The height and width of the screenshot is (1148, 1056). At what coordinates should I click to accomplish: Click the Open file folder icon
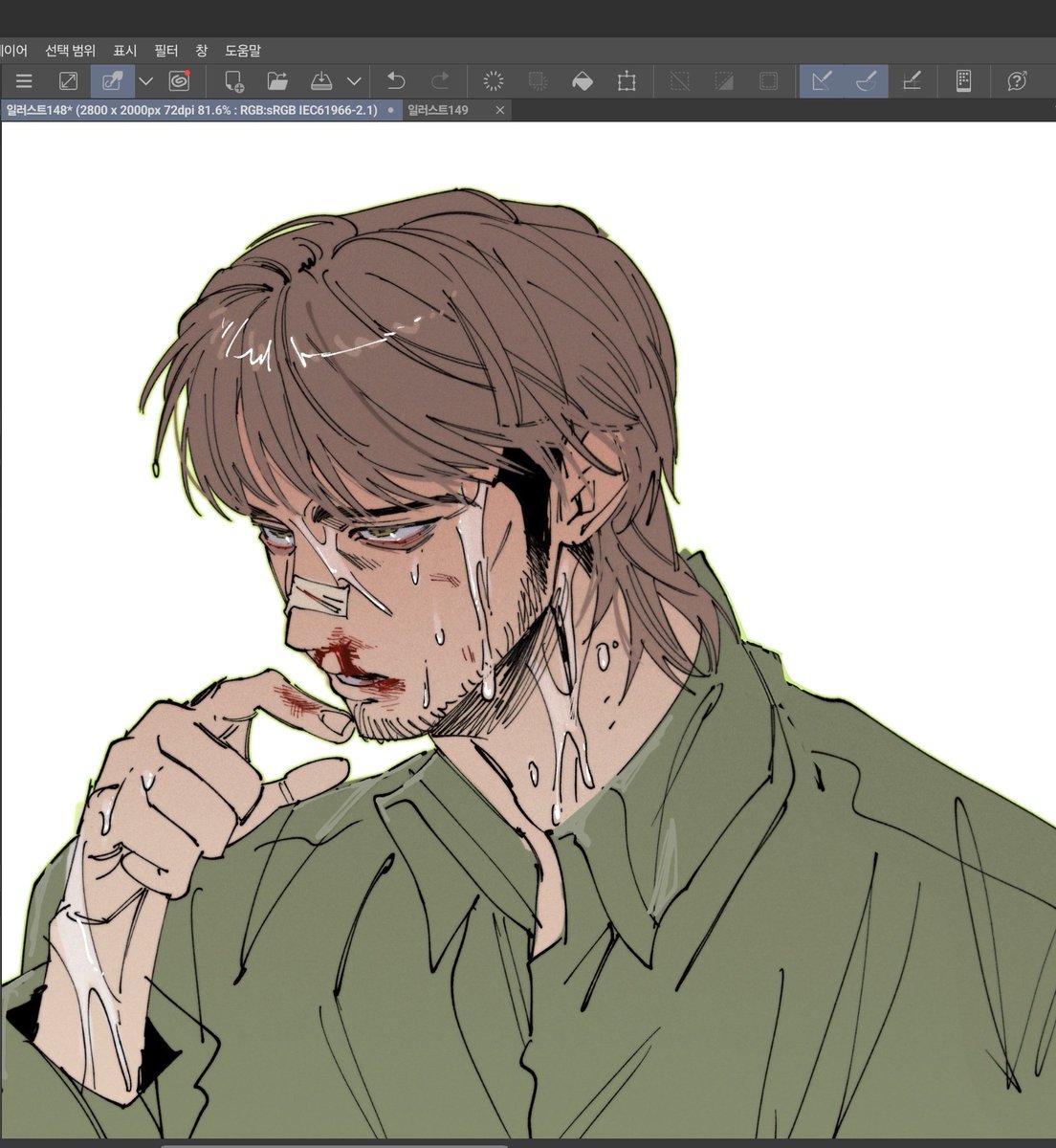click(277, 81)
